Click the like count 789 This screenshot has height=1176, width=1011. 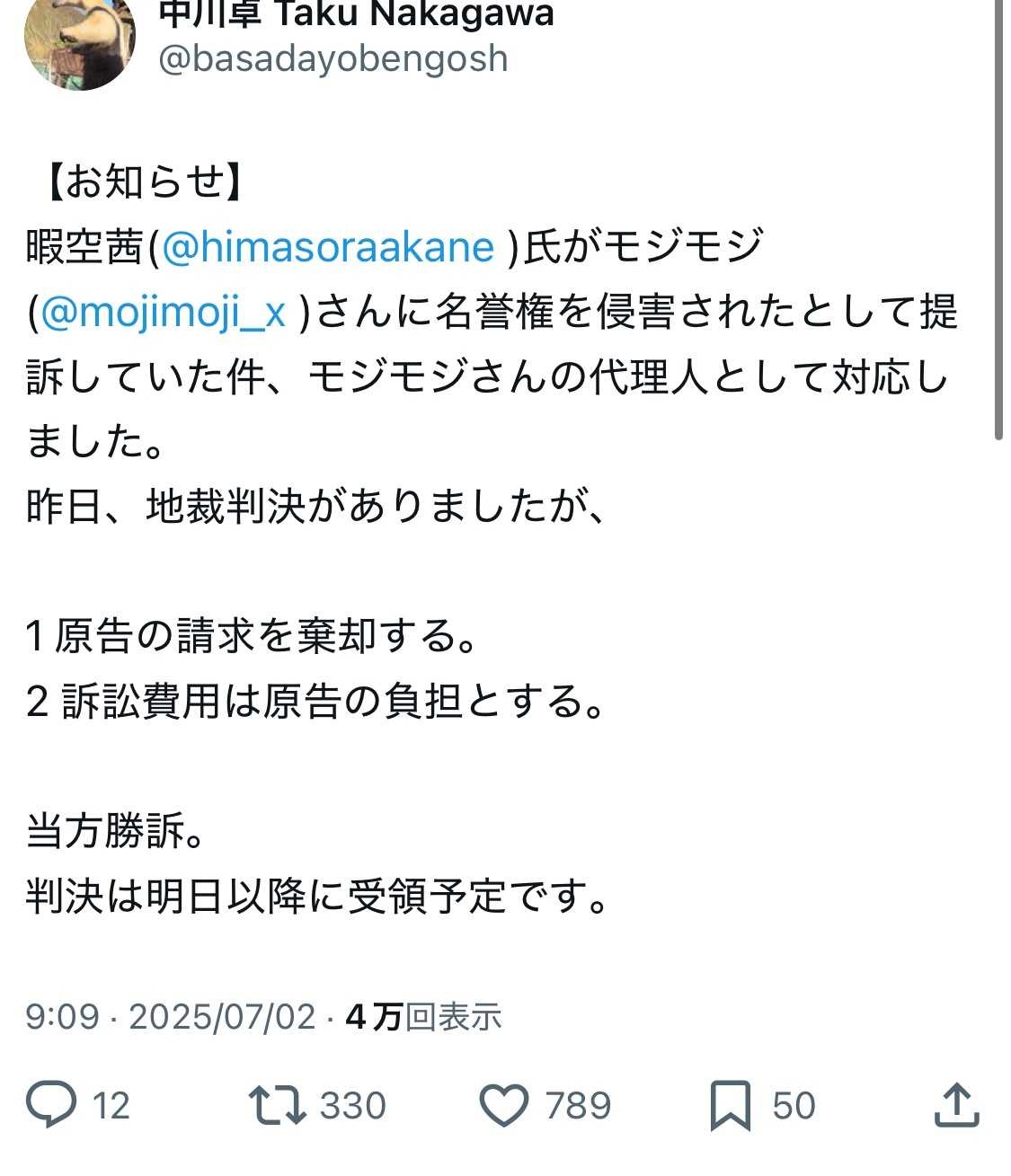tap(578, 1105)
